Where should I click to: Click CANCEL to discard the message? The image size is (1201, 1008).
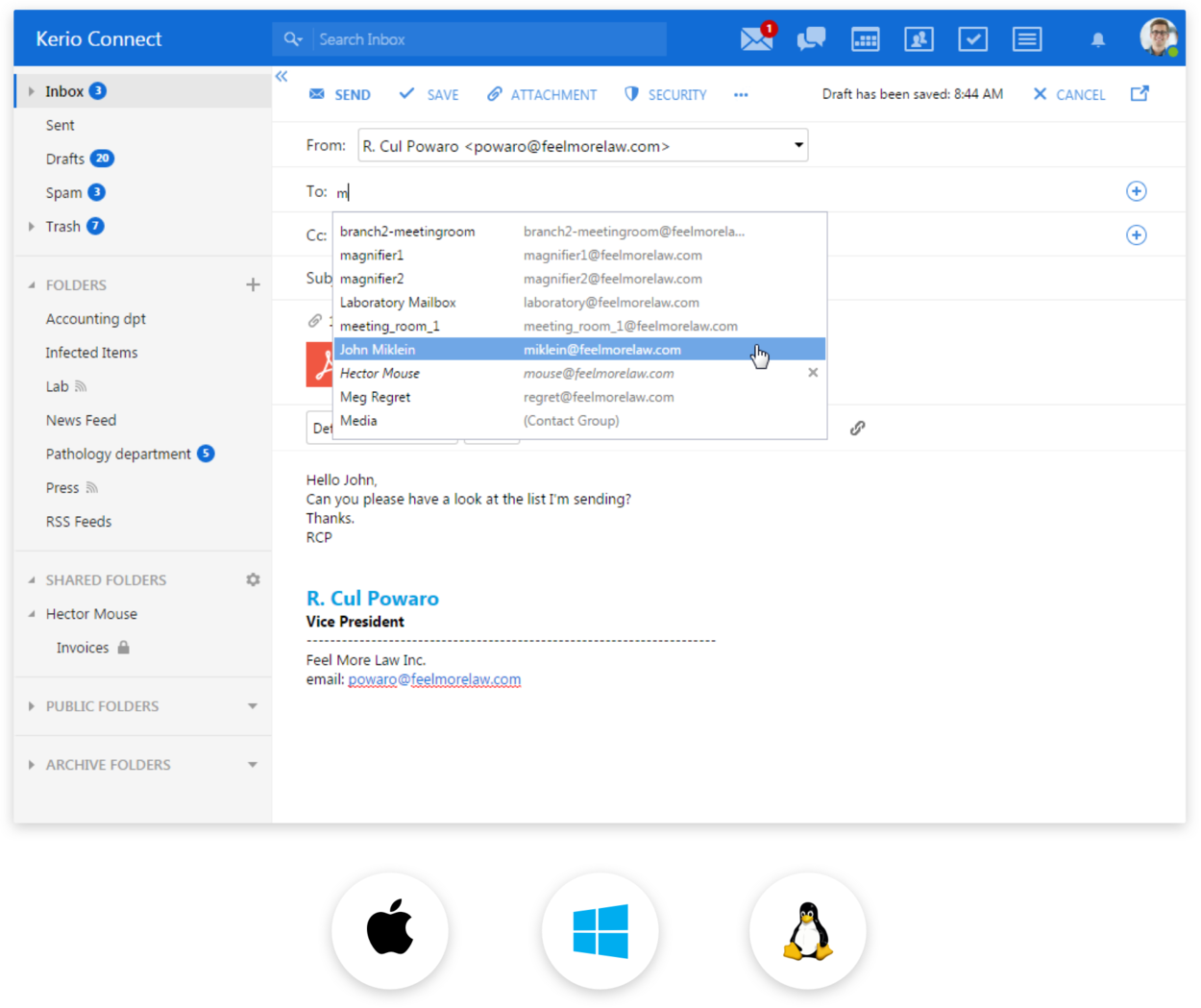(1069, 94)
